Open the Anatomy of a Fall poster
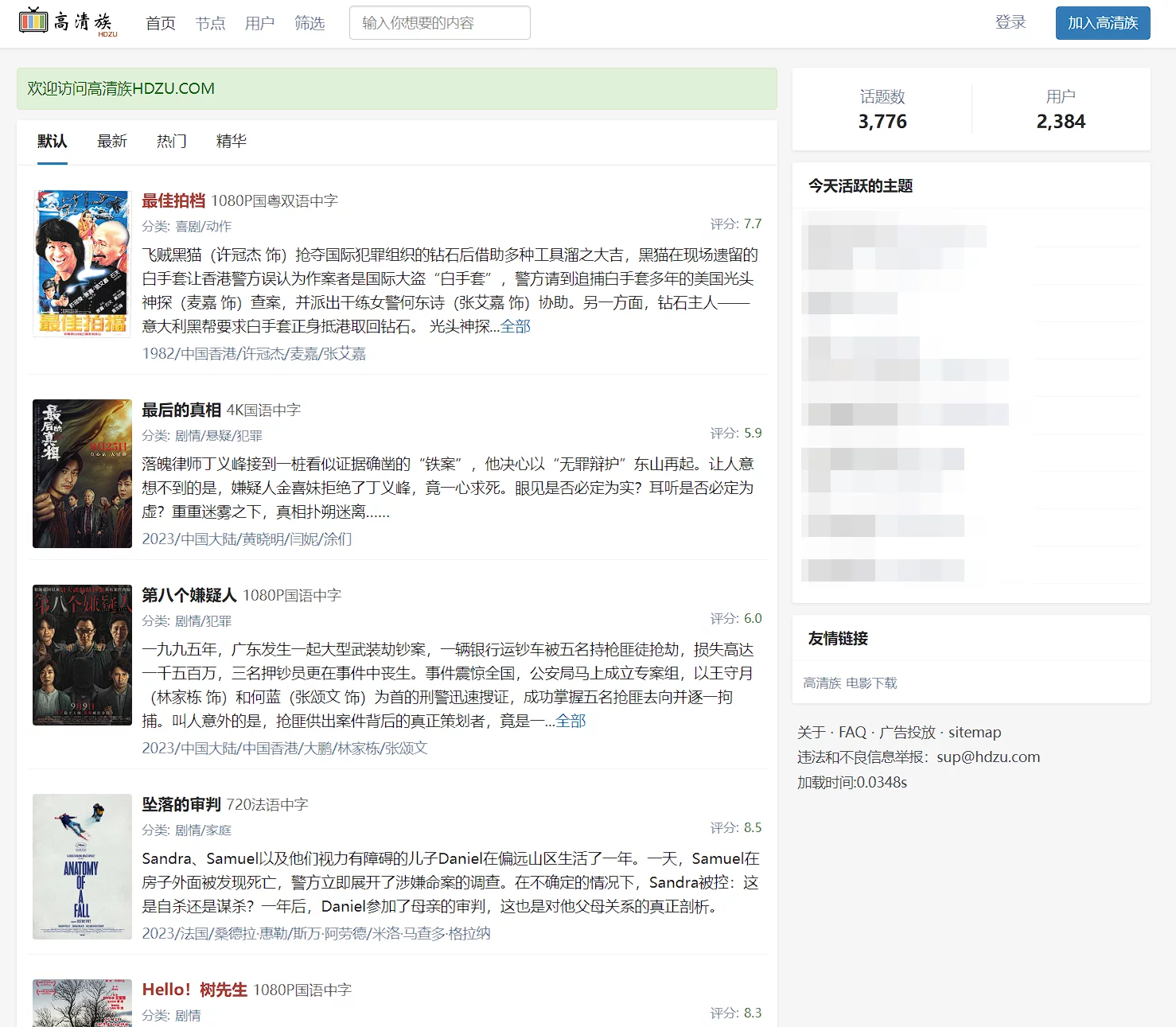Screen dimensions: 1176x1027 (82, 866)
